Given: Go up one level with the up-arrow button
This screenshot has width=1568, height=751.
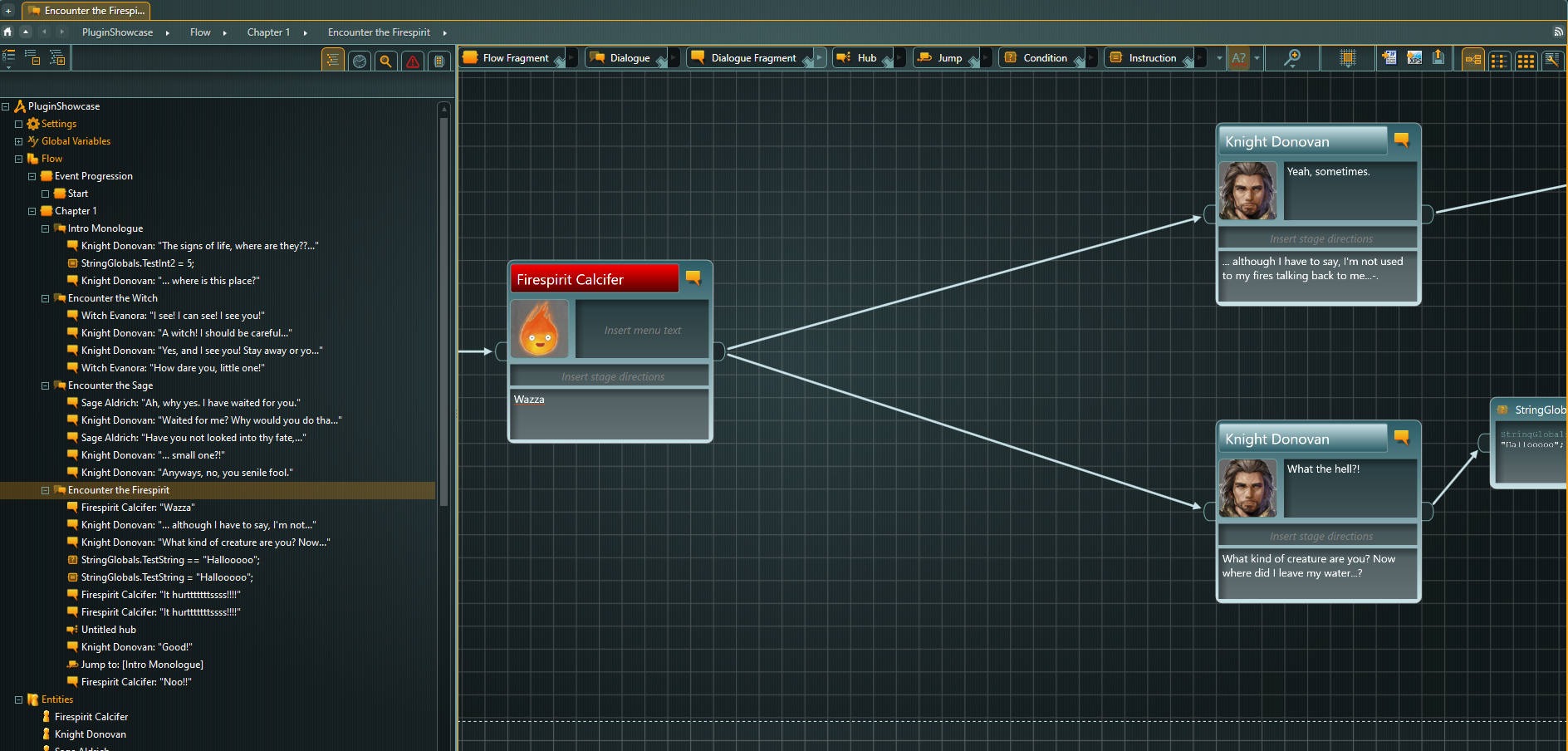Looking at the screenshot, I should point(26,32).
